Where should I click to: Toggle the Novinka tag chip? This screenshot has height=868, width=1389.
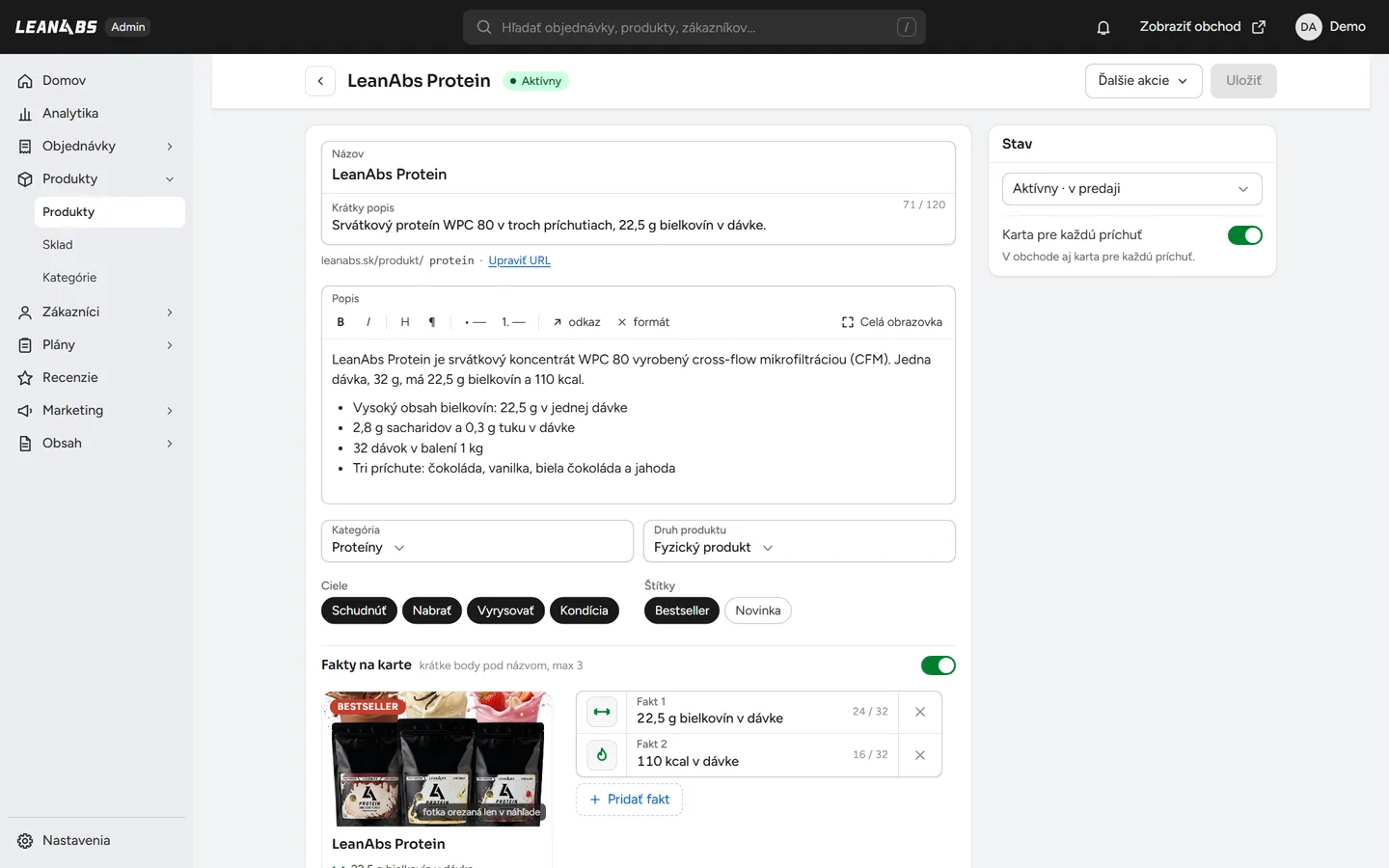pos(758,610)
